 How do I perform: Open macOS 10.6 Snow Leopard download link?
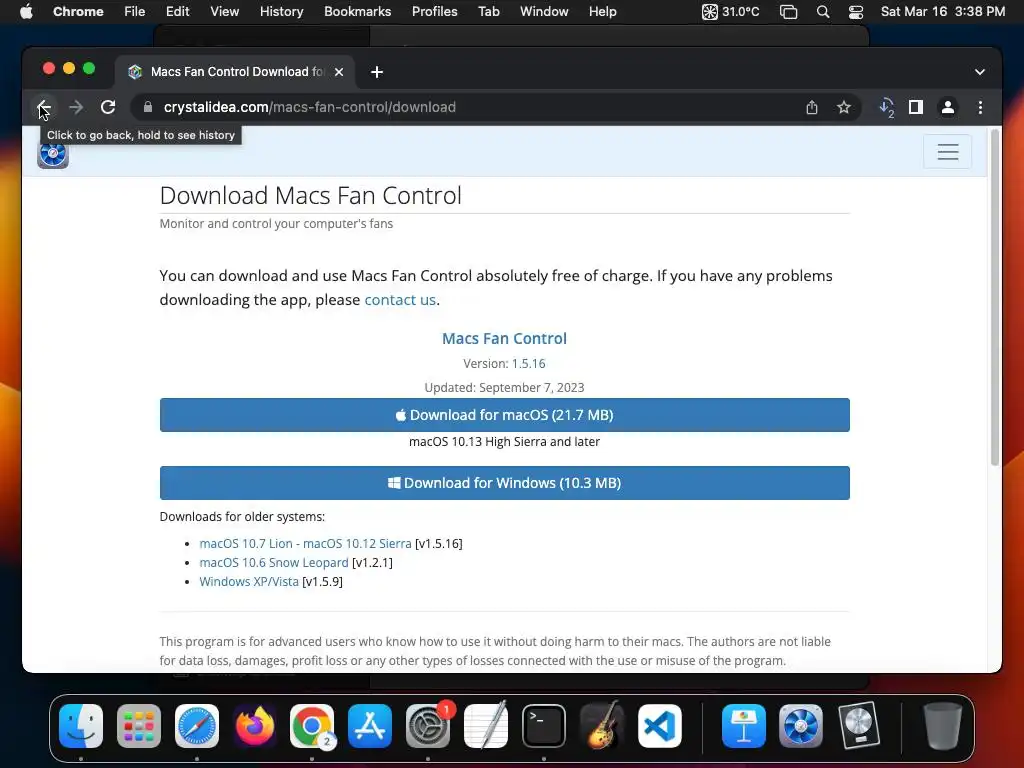click(x=274, y=562)
